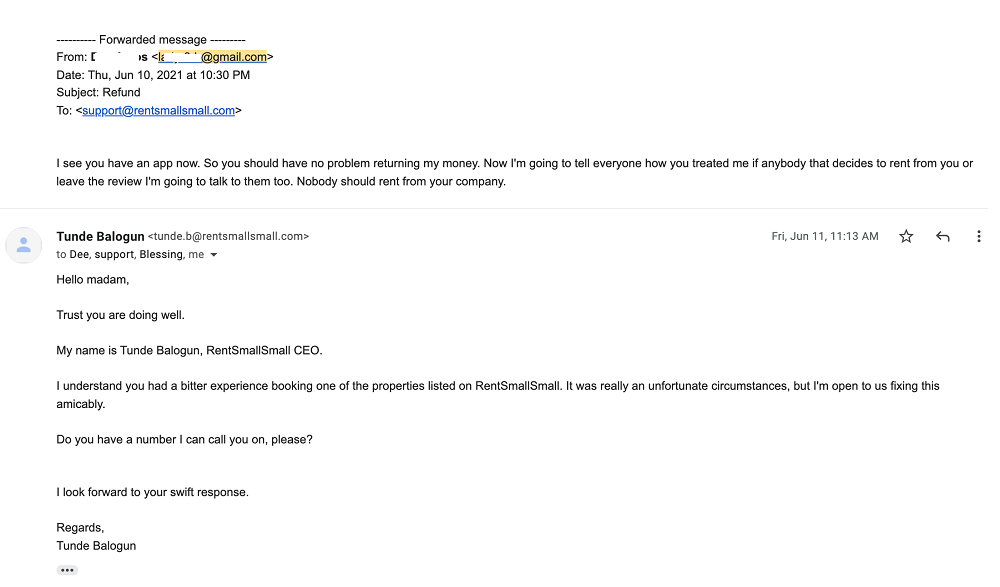Click Tunde Balogun's profile avatar

[x=24, y=245]
